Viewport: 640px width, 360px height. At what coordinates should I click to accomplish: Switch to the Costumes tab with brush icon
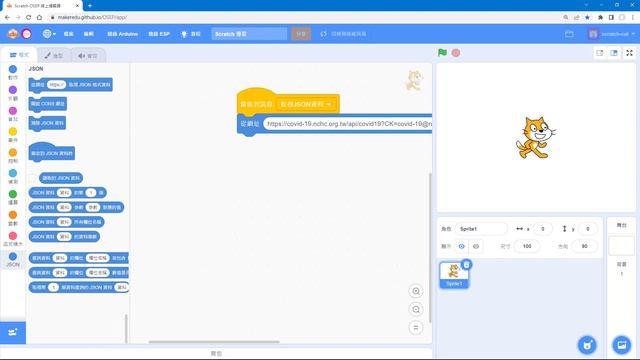(x=53, y=56)
